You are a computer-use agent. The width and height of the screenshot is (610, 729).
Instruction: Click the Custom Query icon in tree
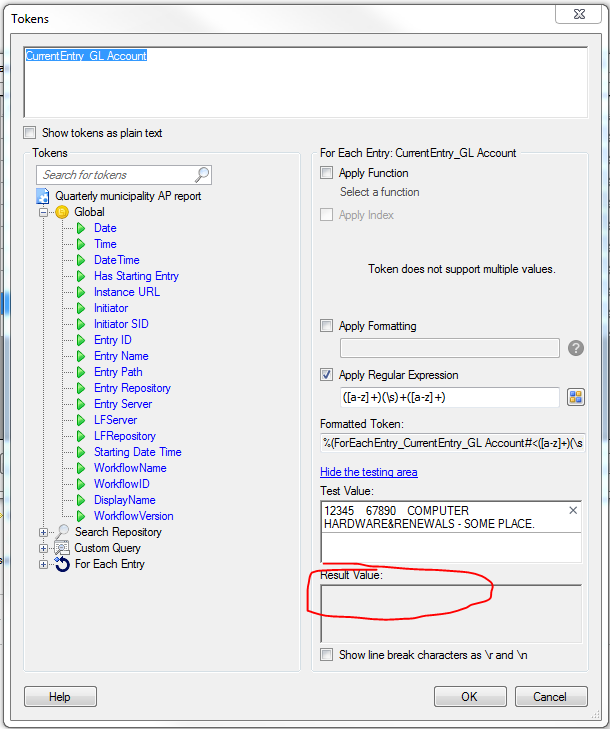click(x=62, y=548)
